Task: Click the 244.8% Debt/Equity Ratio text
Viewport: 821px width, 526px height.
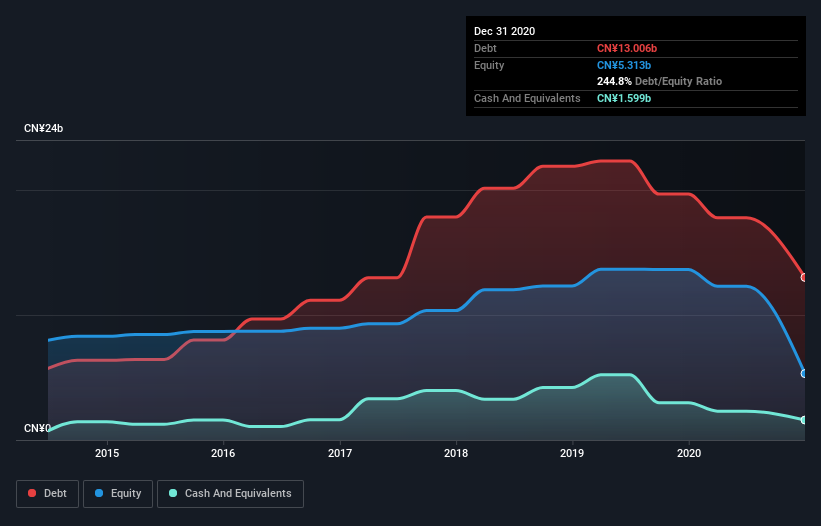Action: pyautogui.click(x=659, y=82)
